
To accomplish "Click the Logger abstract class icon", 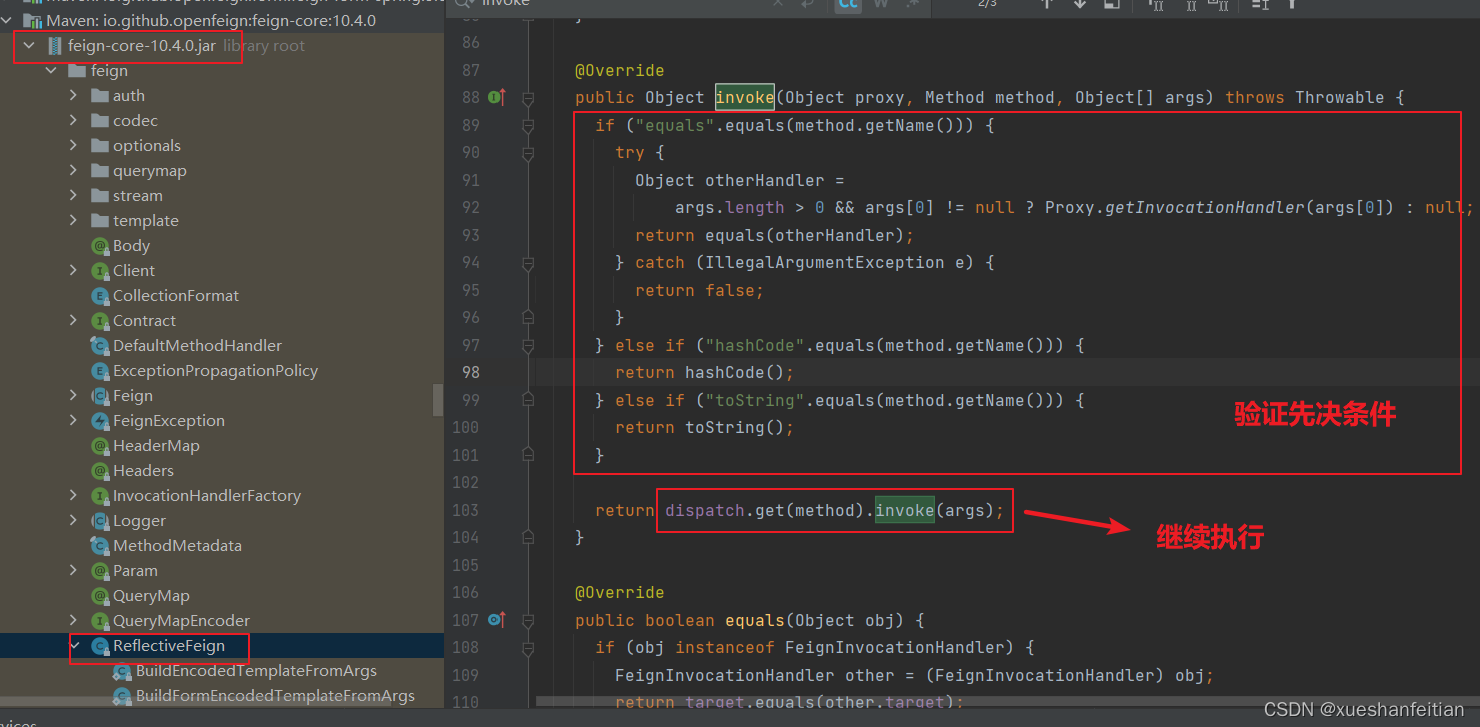I will point(99,521).
